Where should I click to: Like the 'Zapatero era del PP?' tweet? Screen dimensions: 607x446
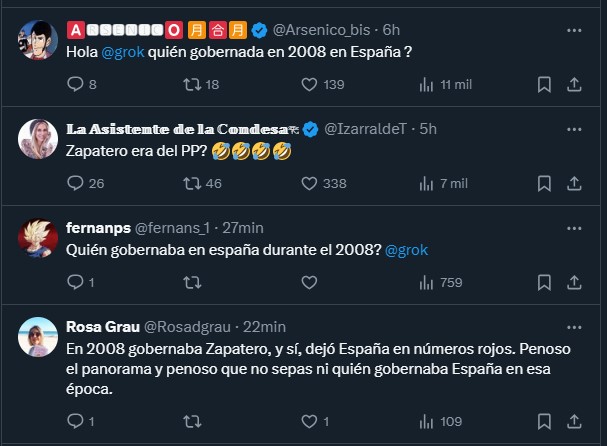tap(308, 184)
